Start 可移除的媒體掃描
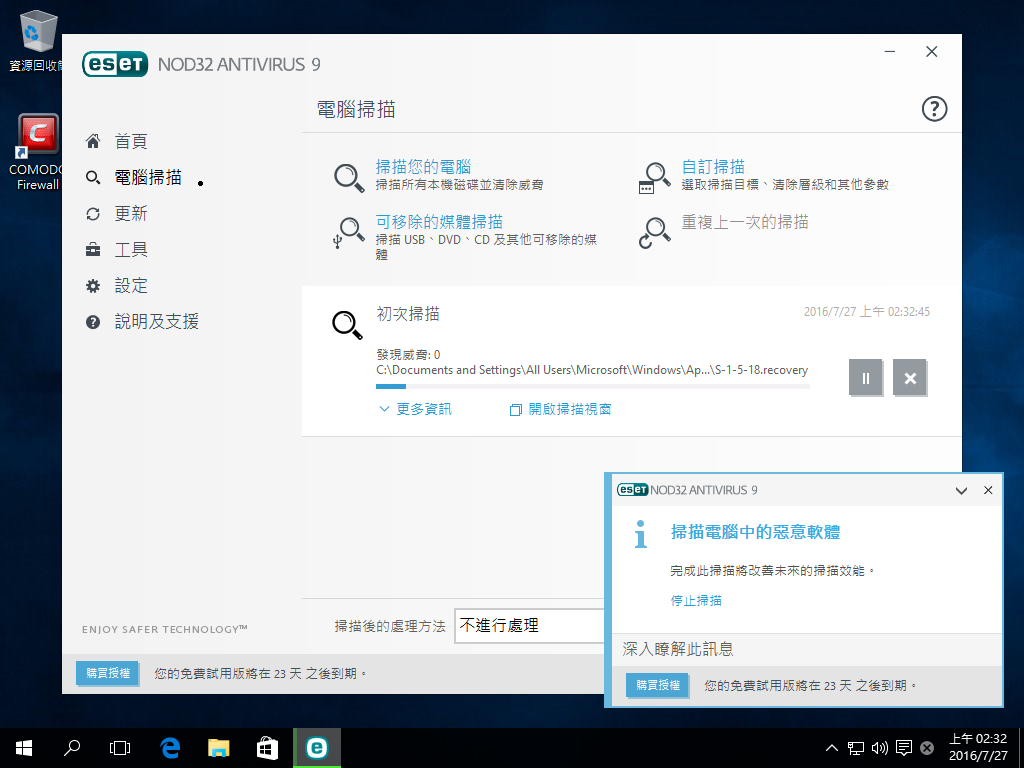The height and width of the screenshot is (768, 1024). click(x=439, y=222)
